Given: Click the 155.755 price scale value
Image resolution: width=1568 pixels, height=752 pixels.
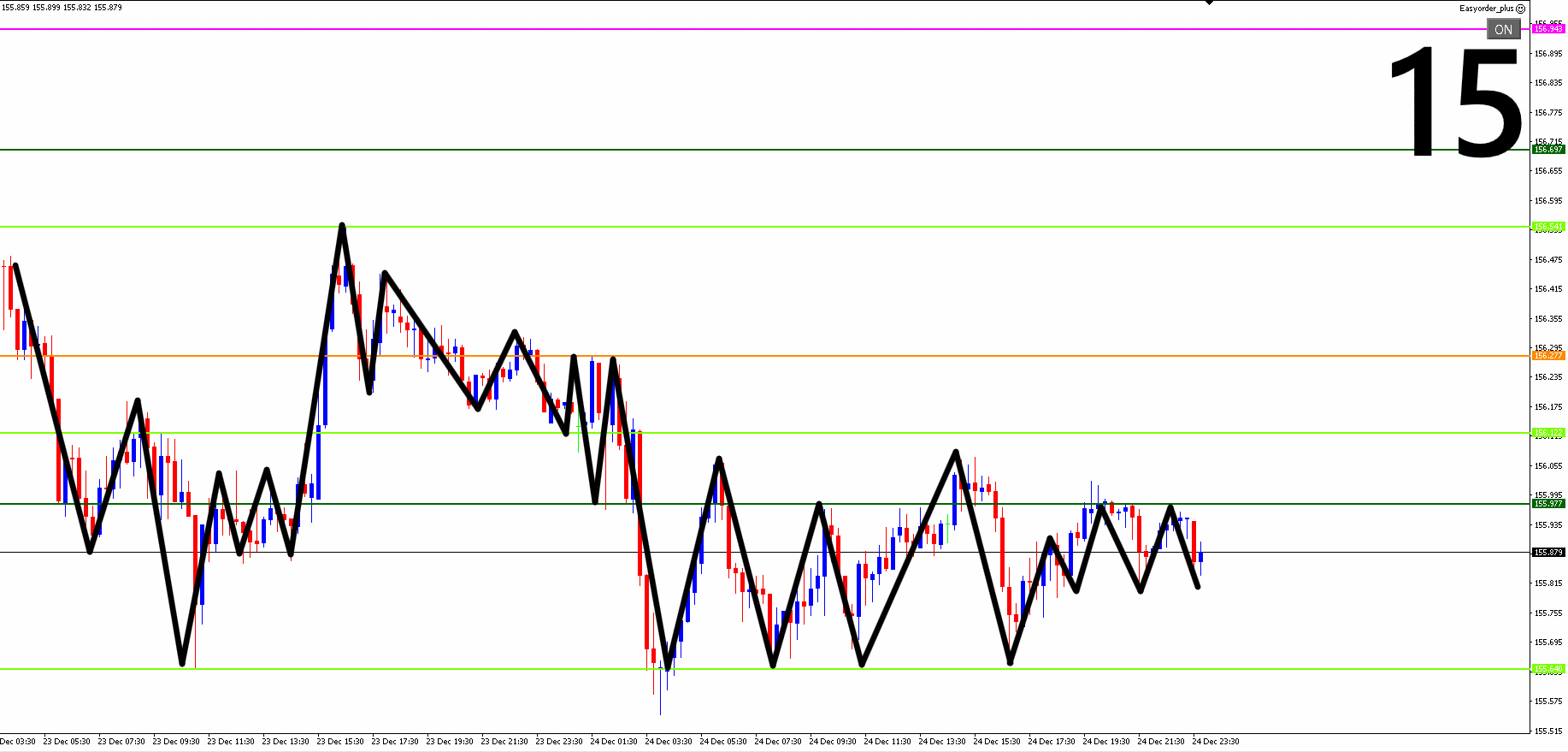Looking at the screenshot, I should click(x=1548, y=613).
